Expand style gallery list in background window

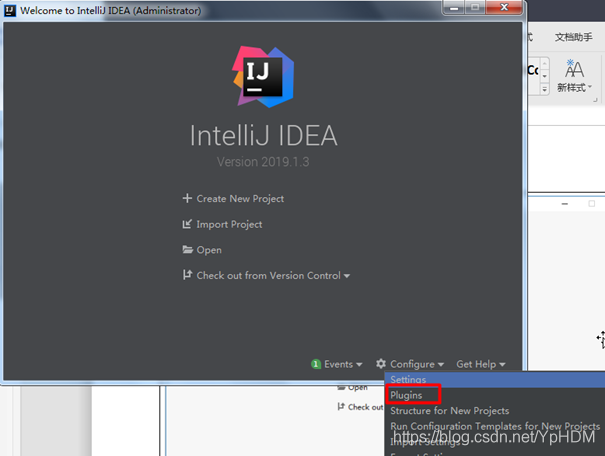(544, 89)
